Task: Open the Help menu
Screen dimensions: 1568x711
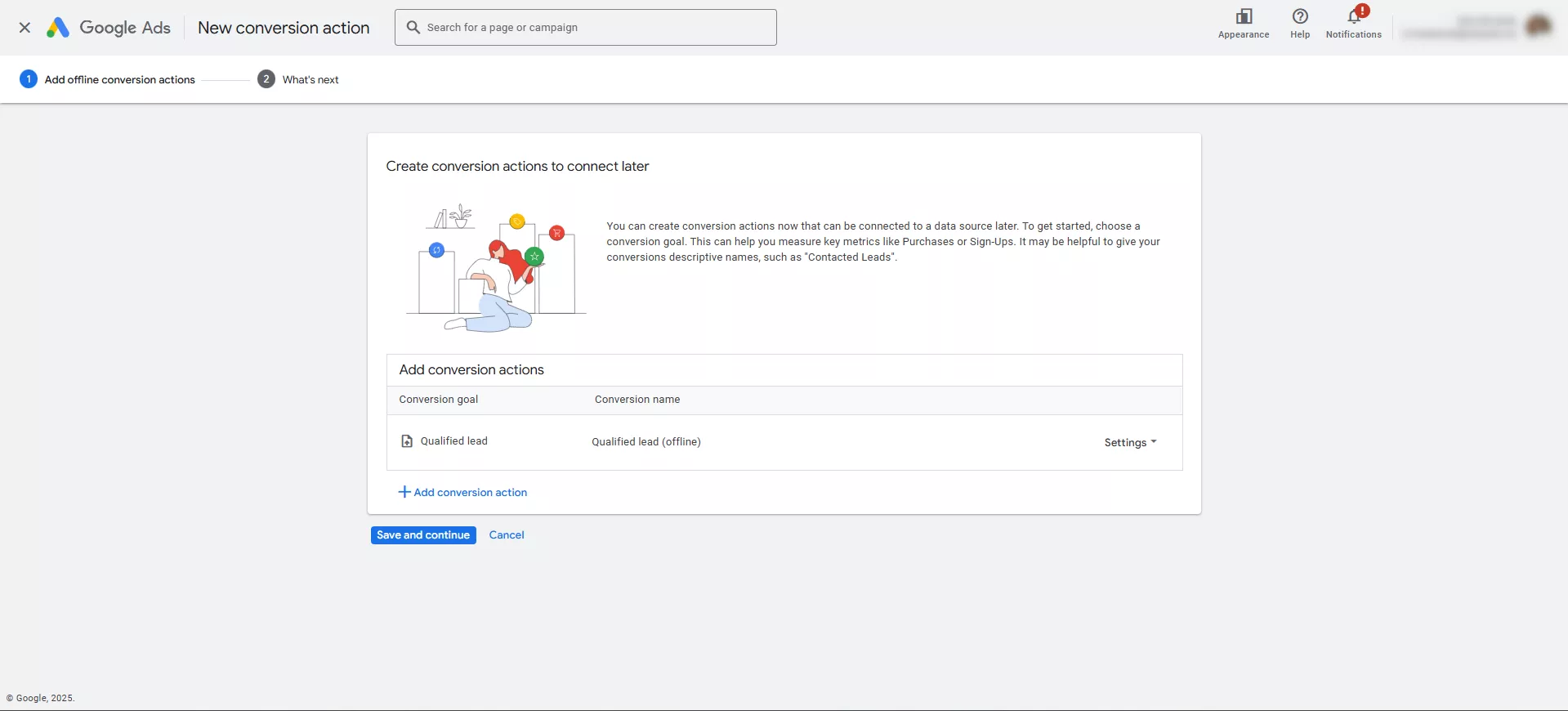Action: [1299, 23]
